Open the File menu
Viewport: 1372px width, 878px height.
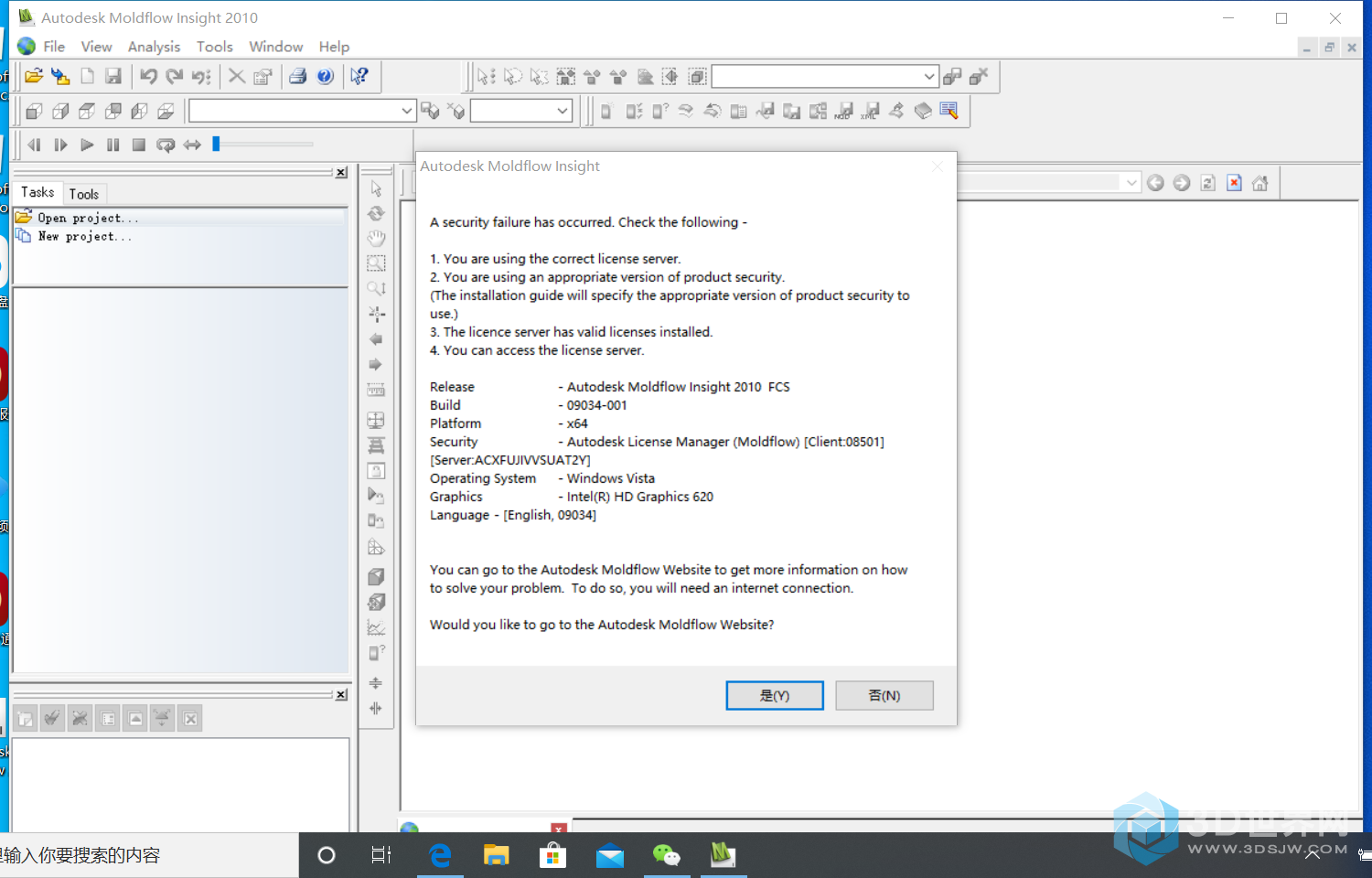(54, 47)
